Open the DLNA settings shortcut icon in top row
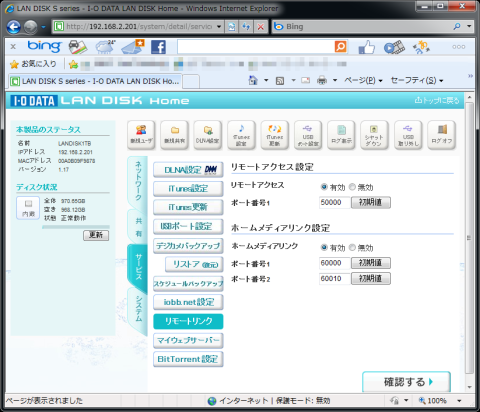 [x=208, y=135]
